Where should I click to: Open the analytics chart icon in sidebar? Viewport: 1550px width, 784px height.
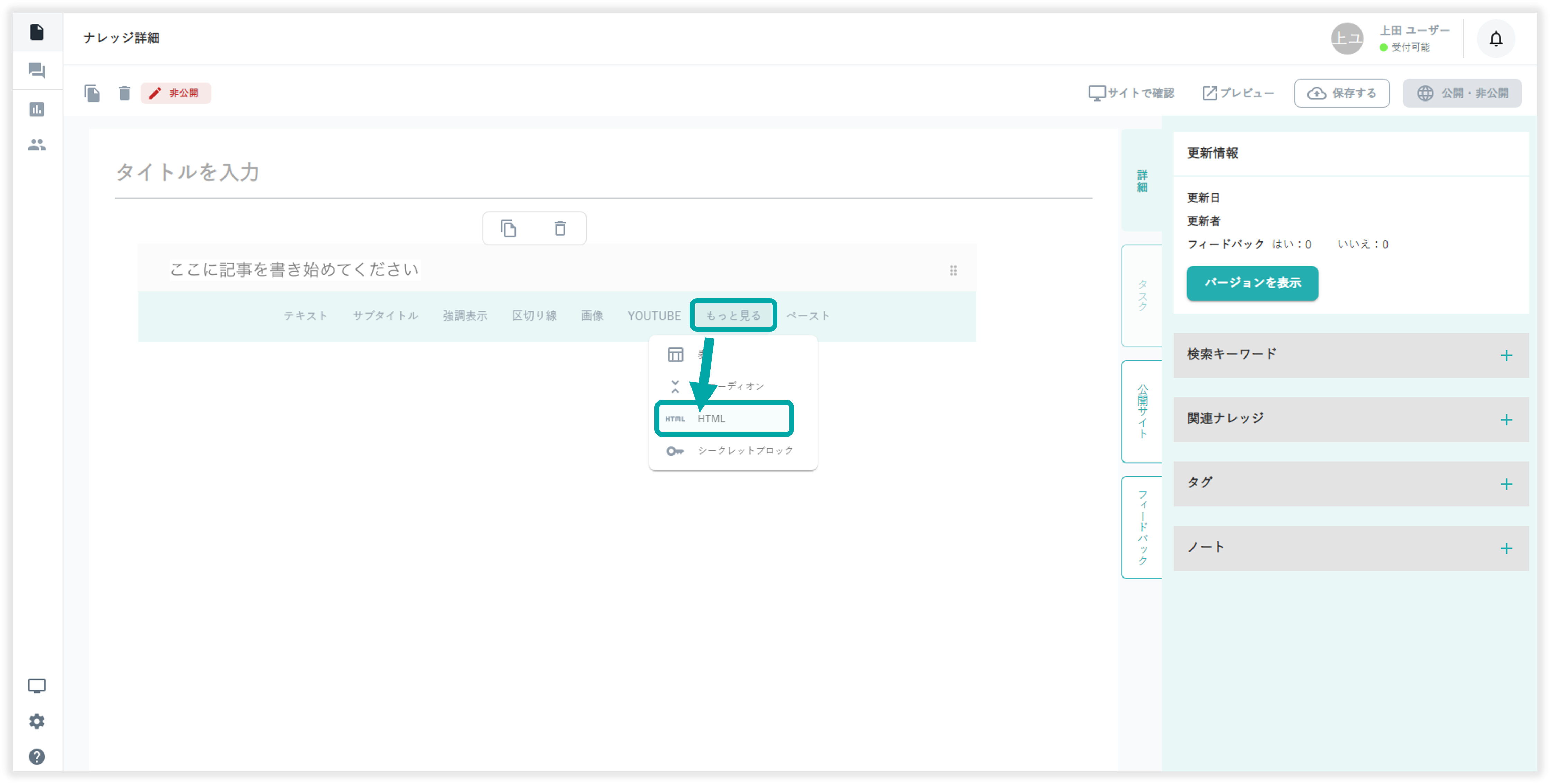[x=37, y=109]
